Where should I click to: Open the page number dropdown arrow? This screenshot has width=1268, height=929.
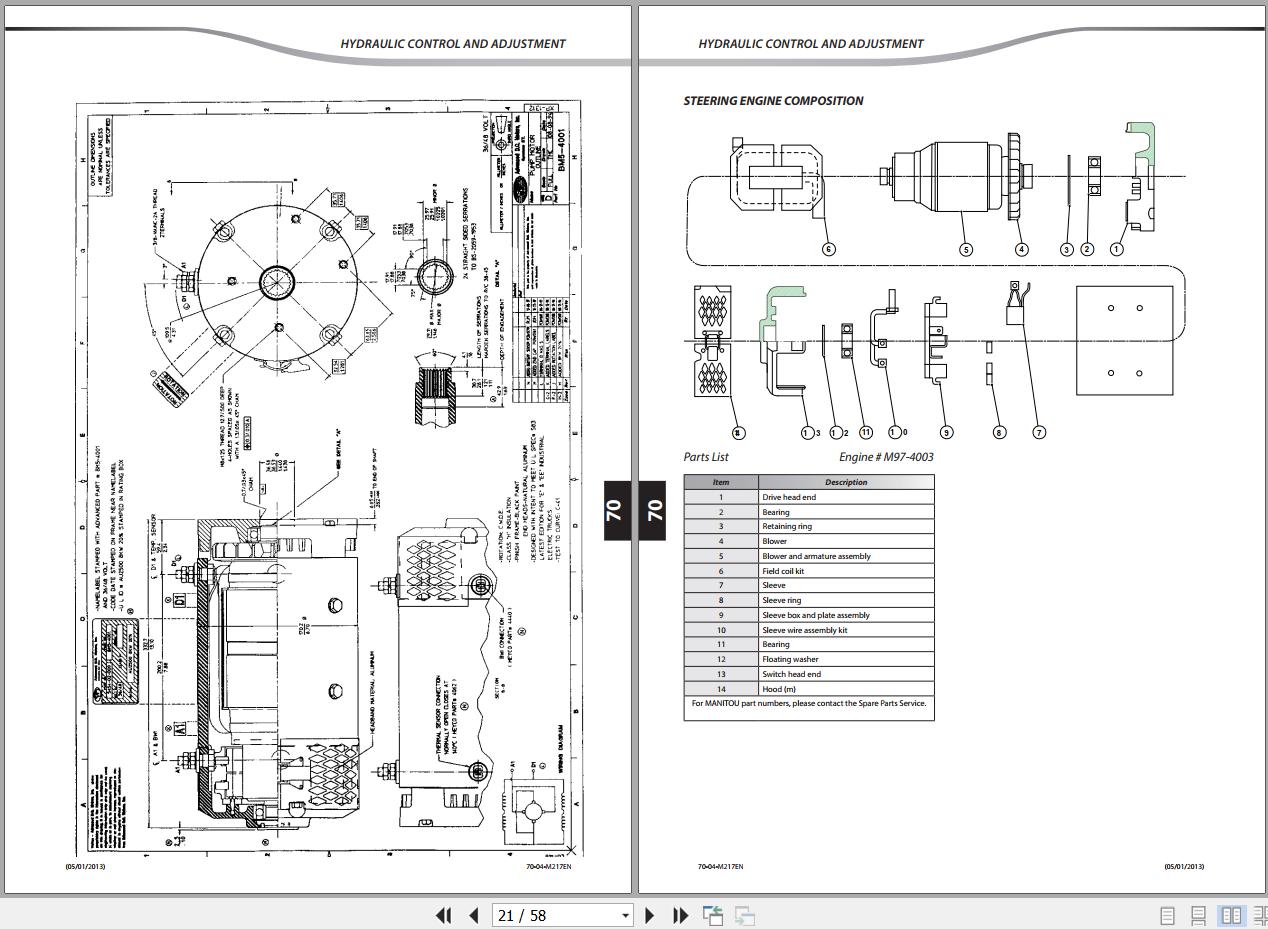click(x=626, y=916)
